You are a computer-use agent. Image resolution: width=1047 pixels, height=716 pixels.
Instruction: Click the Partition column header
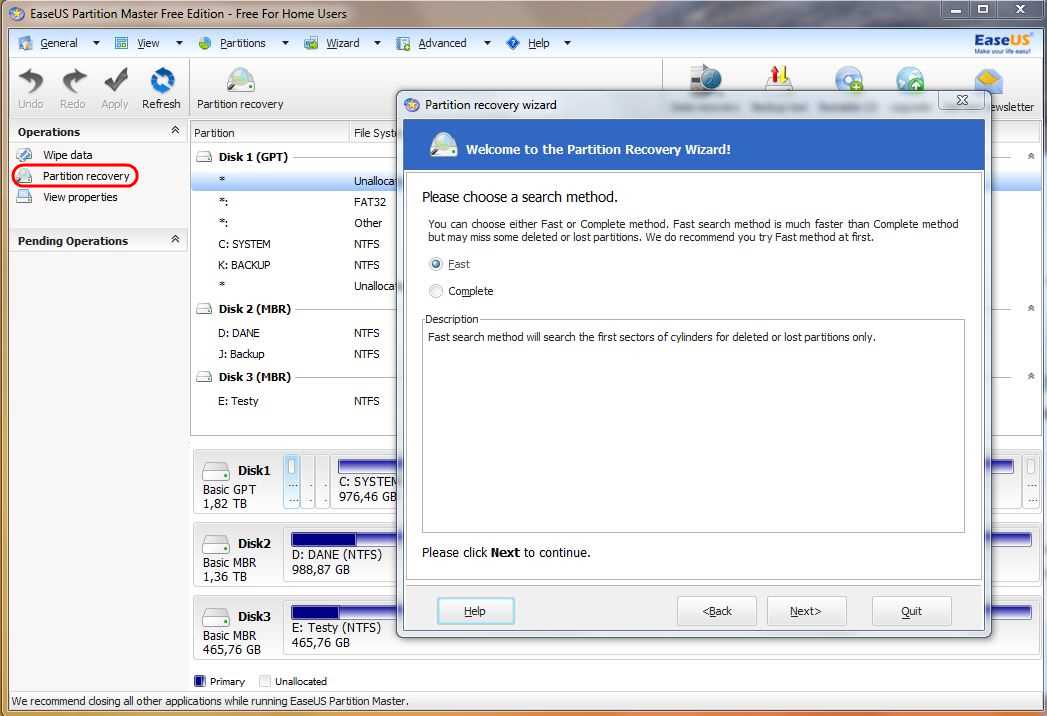click(270, 133)
